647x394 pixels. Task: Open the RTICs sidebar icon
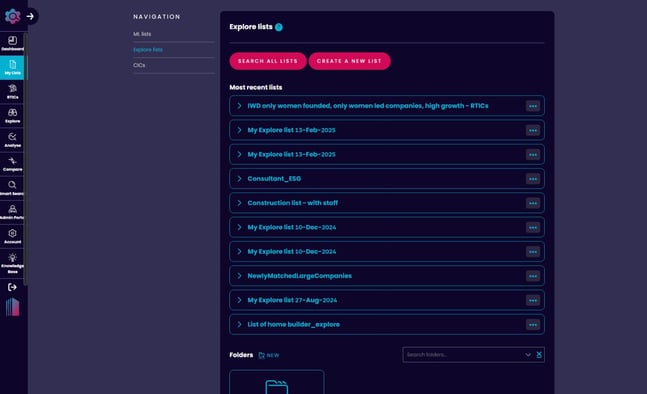tap(12, 91)
